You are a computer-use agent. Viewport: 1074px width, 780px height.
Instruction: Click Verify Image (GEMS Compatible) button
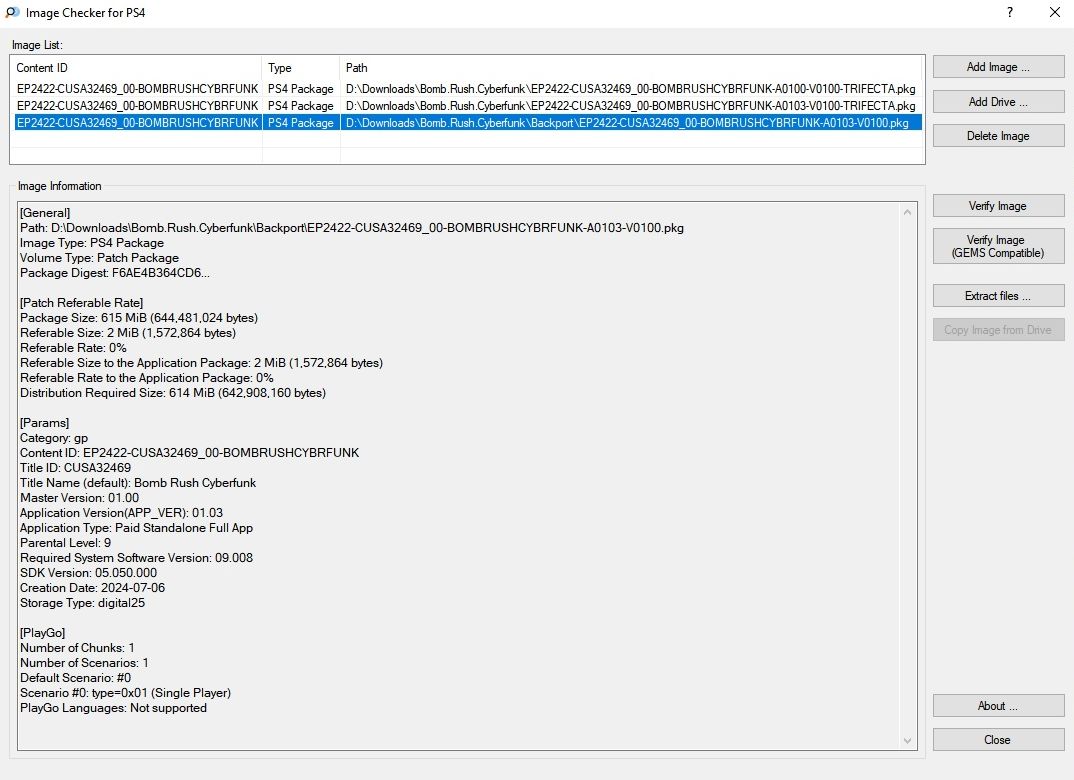pos(998,247)
